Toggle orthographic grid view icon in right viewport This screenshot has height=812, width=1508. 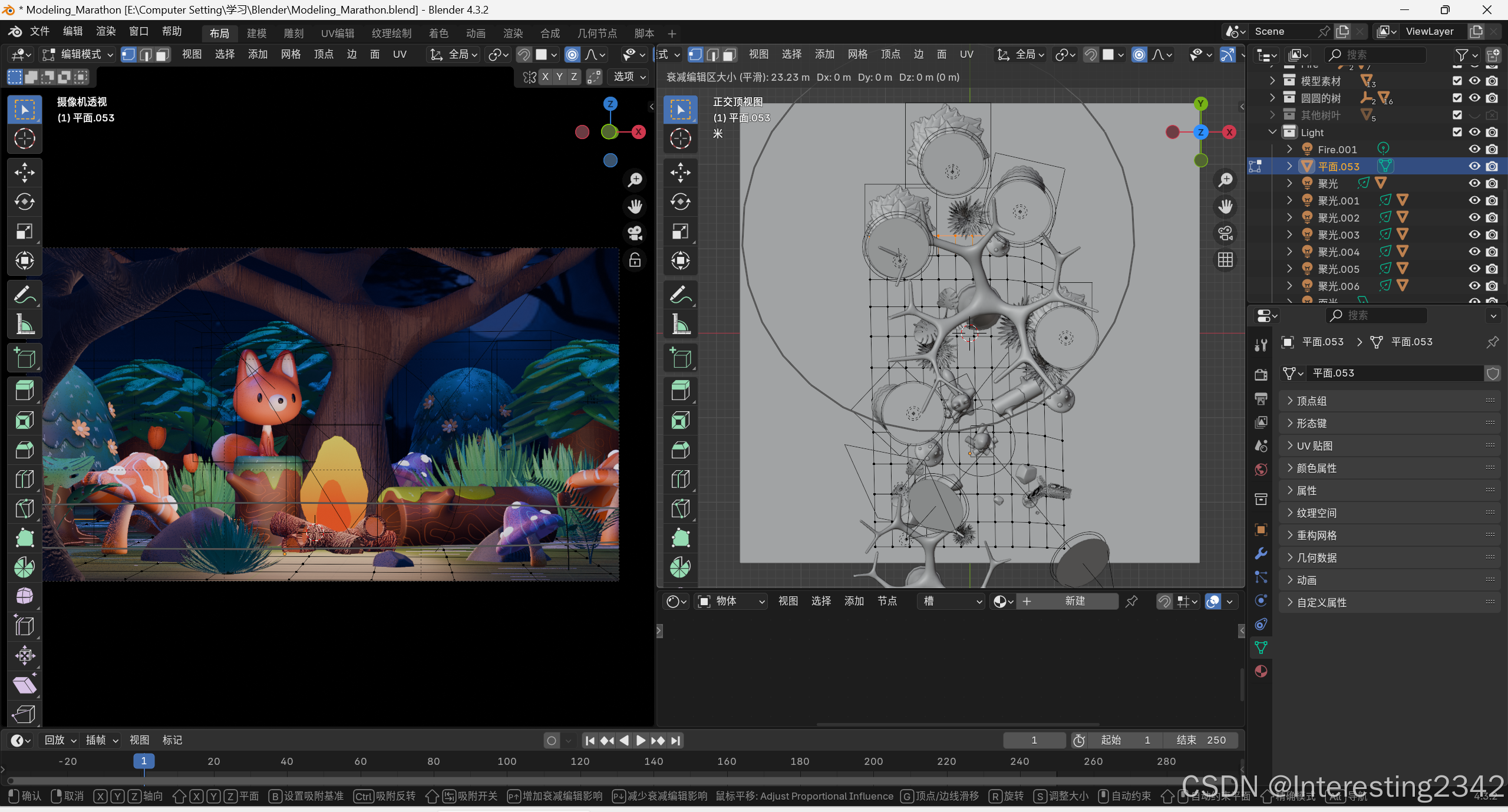[x=1225, y=260]
